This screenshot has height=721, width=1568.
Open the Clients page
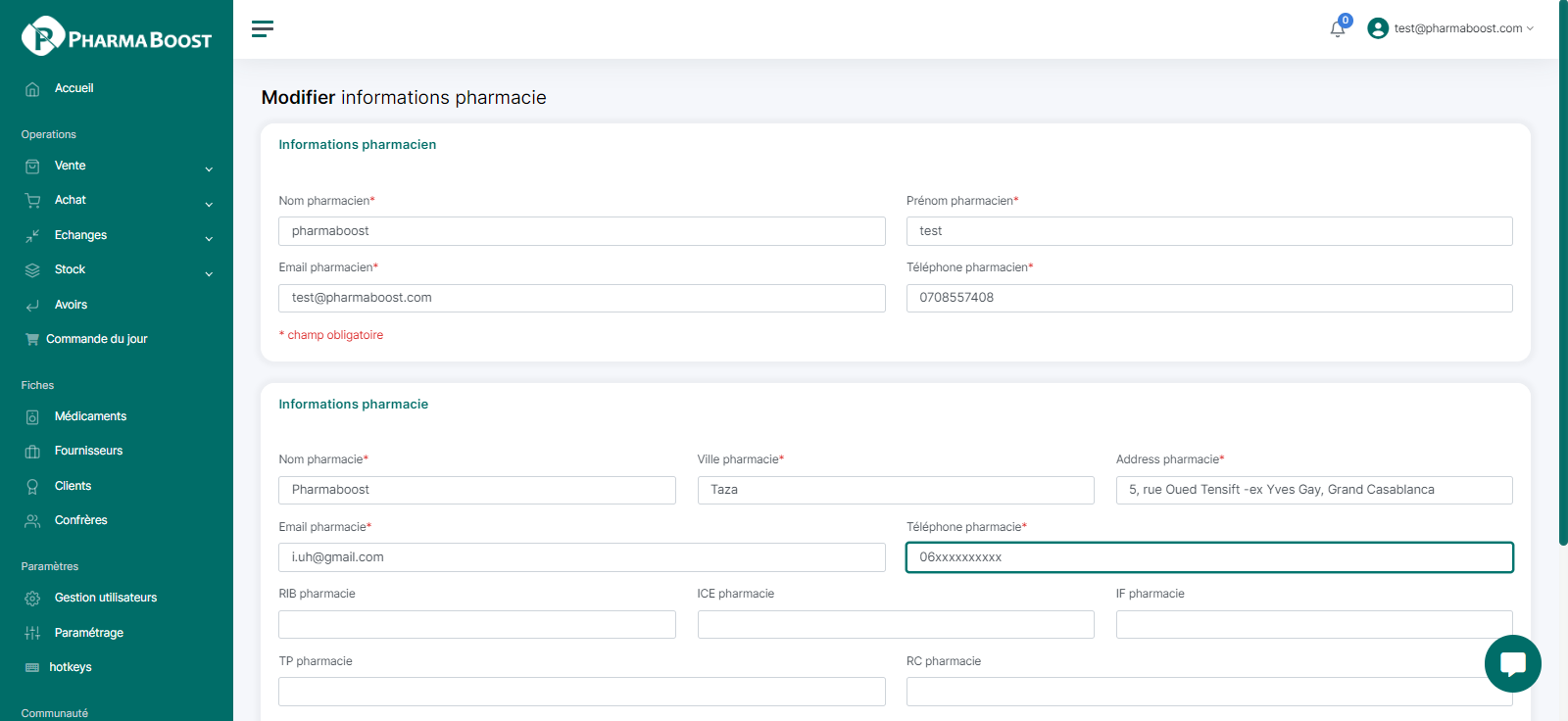(x=73, y=486)
